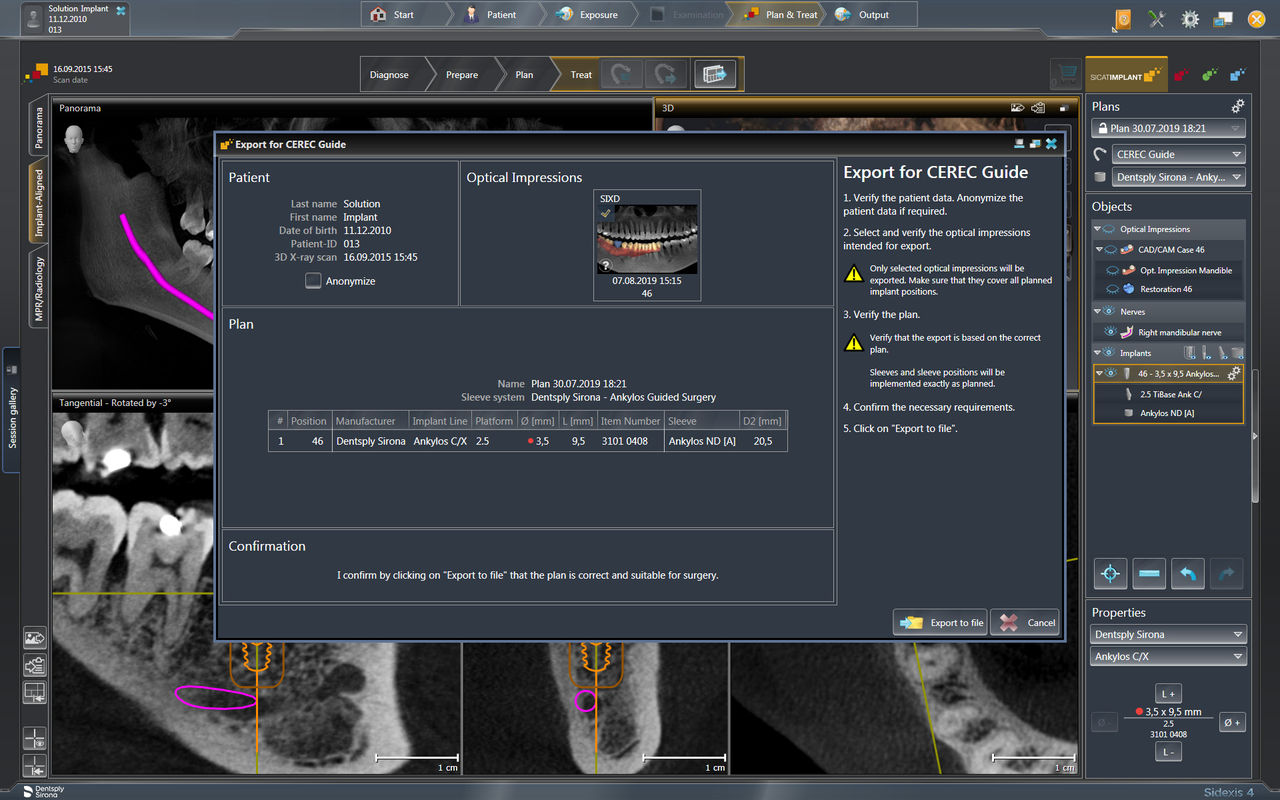Click the undo arrow below Objects panel
This screenshot has width=1280, height=800.
point(1188,573)
